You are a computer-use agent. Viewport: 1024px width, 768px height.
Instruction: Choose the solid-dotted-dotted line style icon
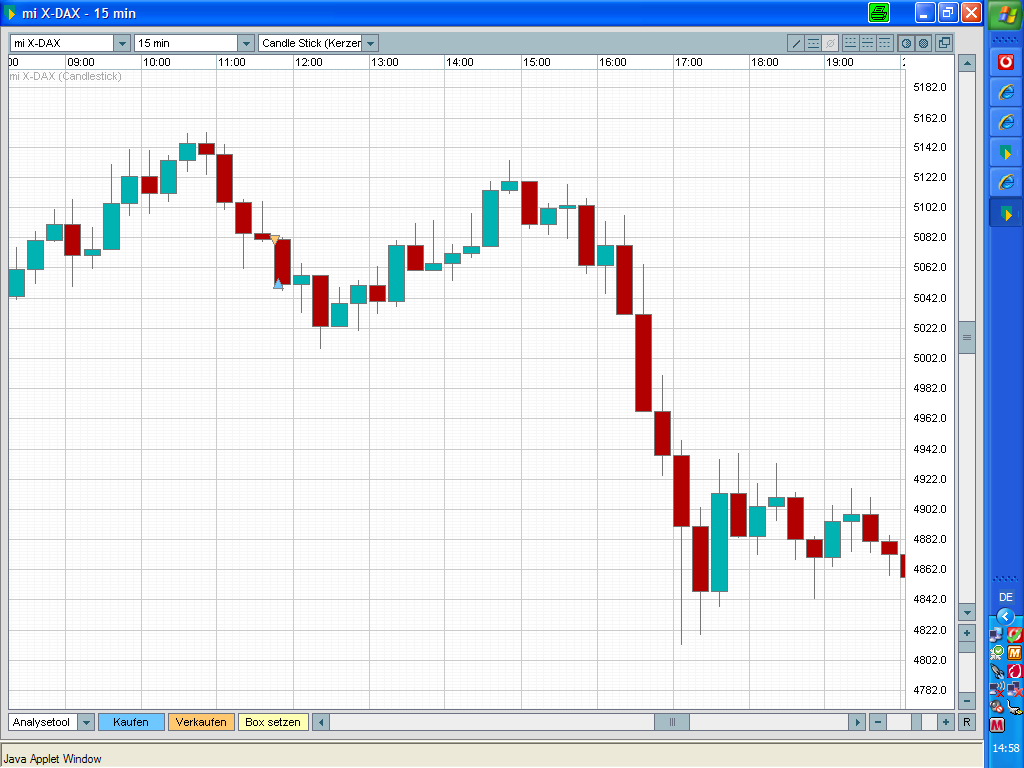[x=884, y=44]
